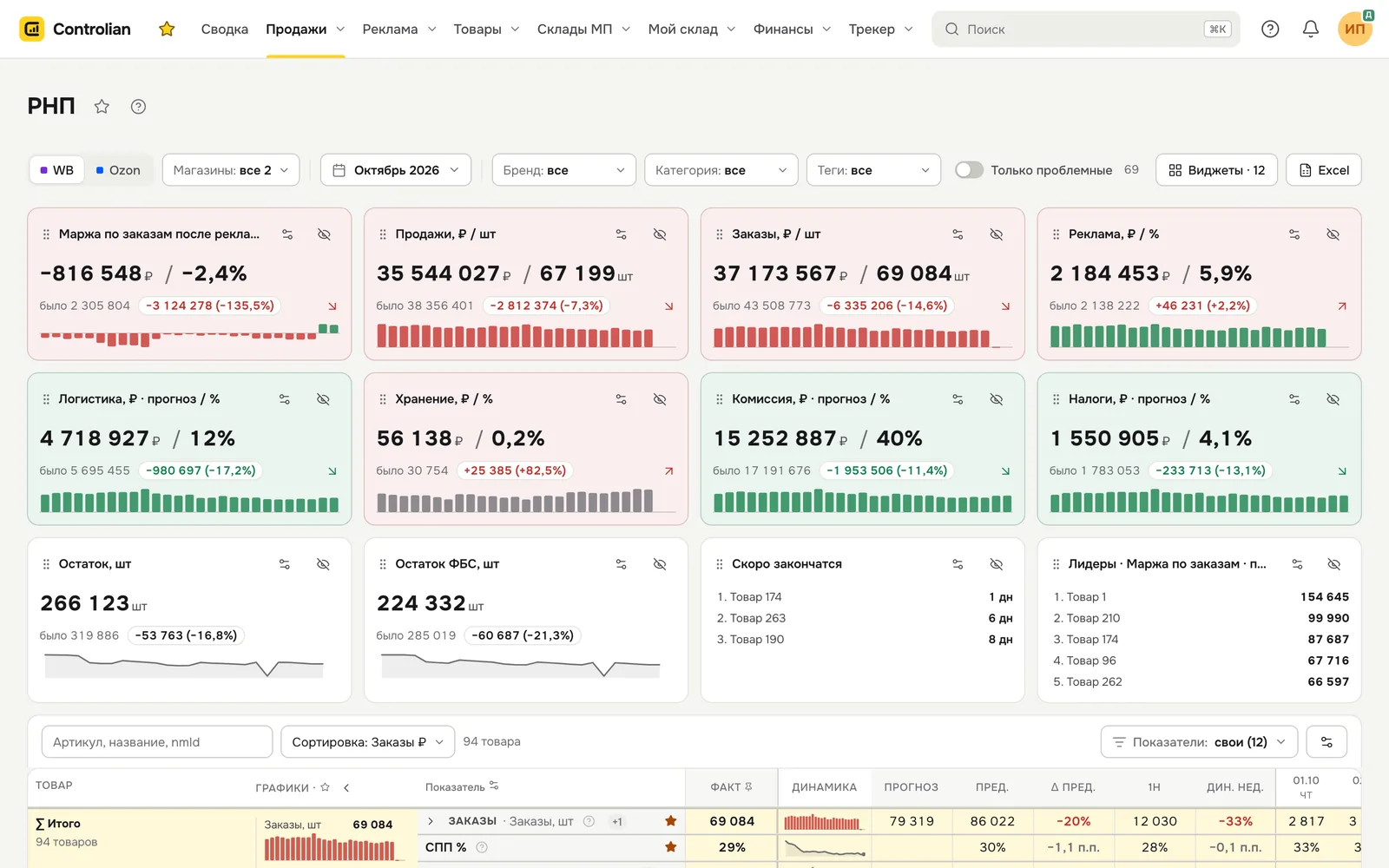The image size is (1389, 868).
Task: Click the help icon in СПП % row
Action: coord(482,847)
